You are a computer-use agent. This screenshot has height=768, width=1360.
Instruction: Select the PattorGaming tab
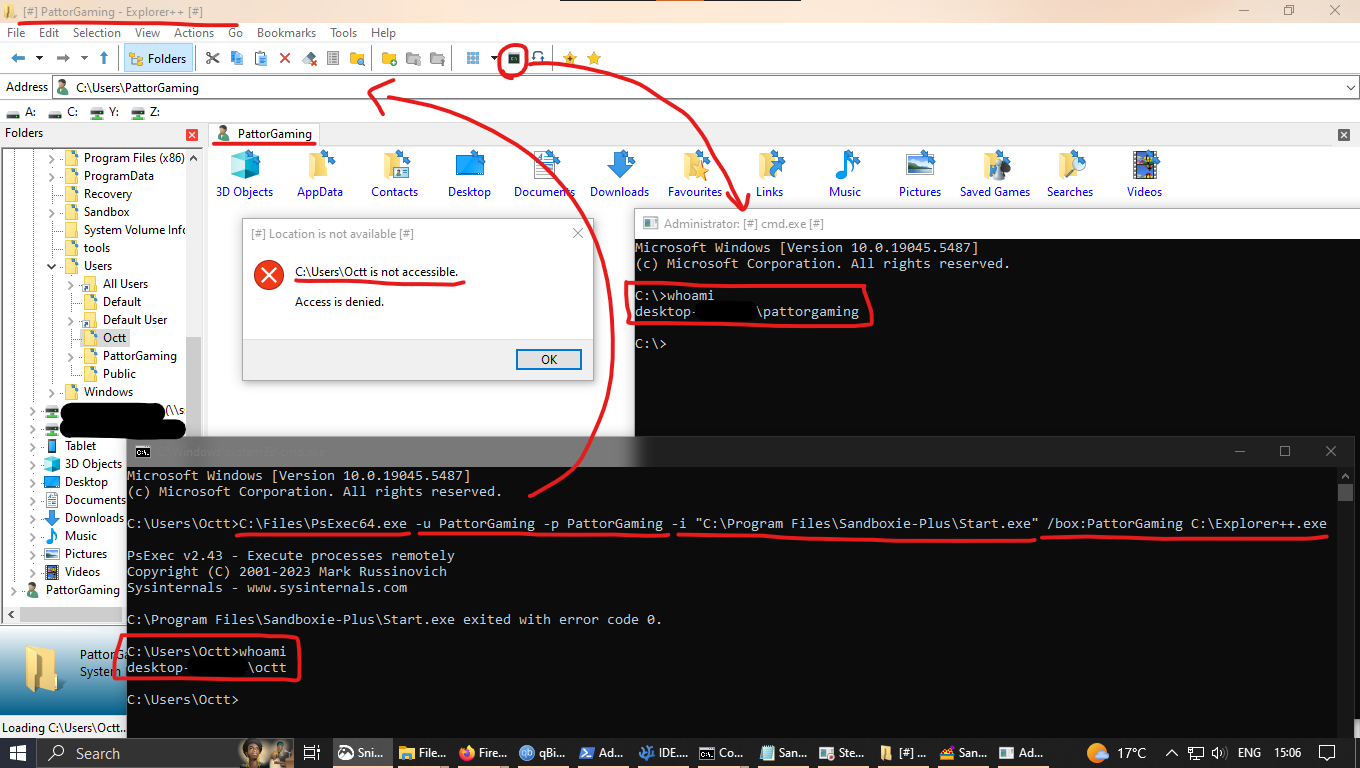[264, 134]
